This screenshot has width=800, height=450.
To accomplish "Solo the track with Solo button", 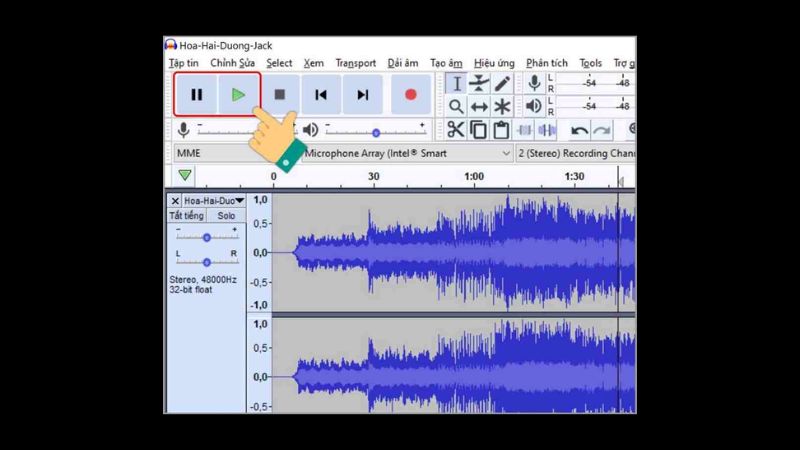I will click(226, 216).
